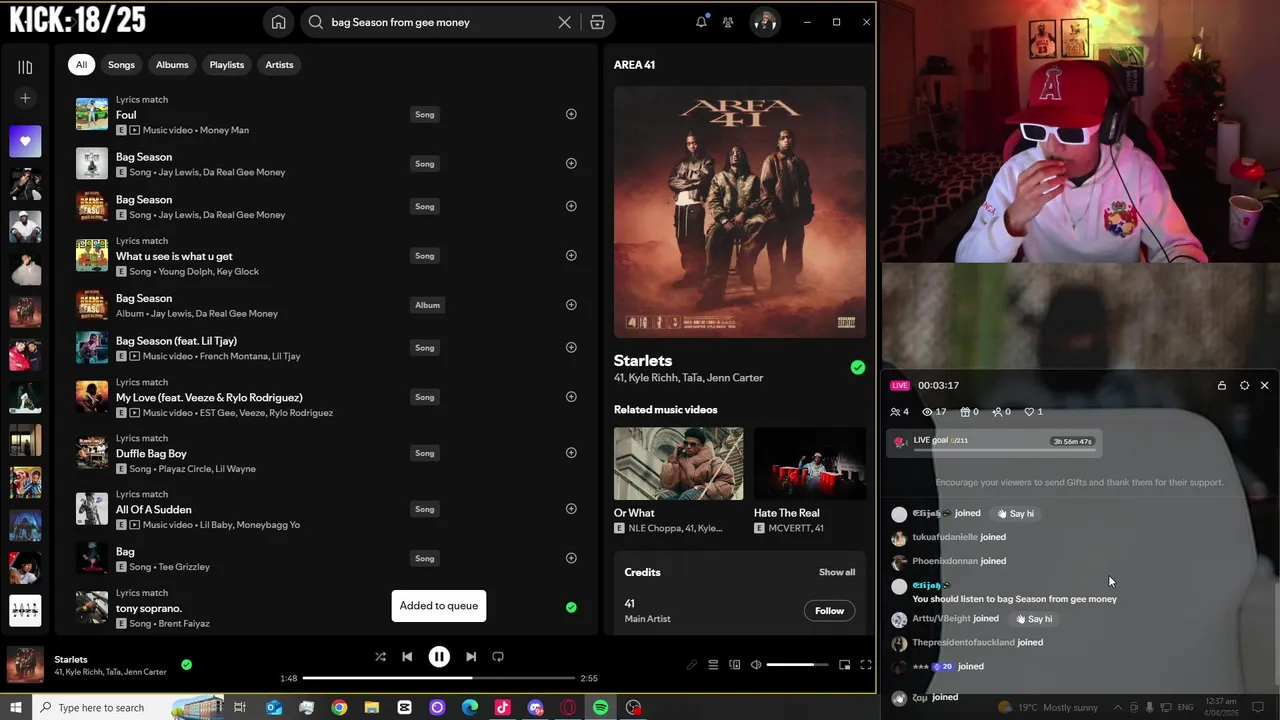Toggle saved check in Starlets side panel
1280x720 pixels.
click(857, 368)
